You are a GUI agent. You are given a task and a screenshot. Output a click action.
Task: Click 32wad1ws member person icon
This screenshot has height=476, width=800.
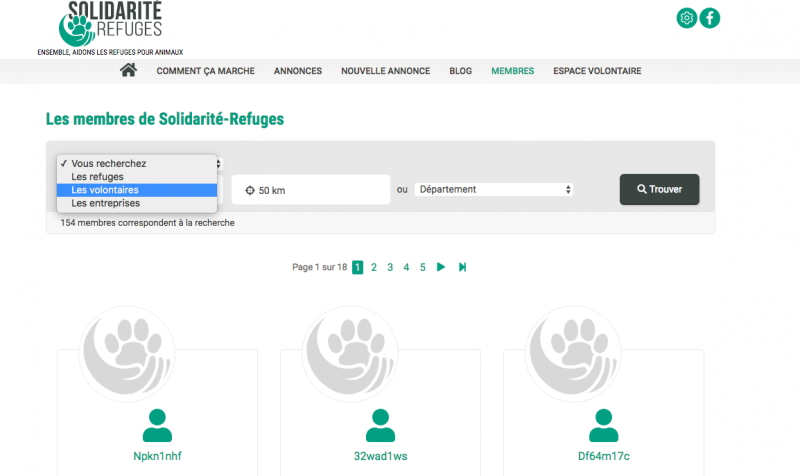pyautogui.click(x=380, y=424)
